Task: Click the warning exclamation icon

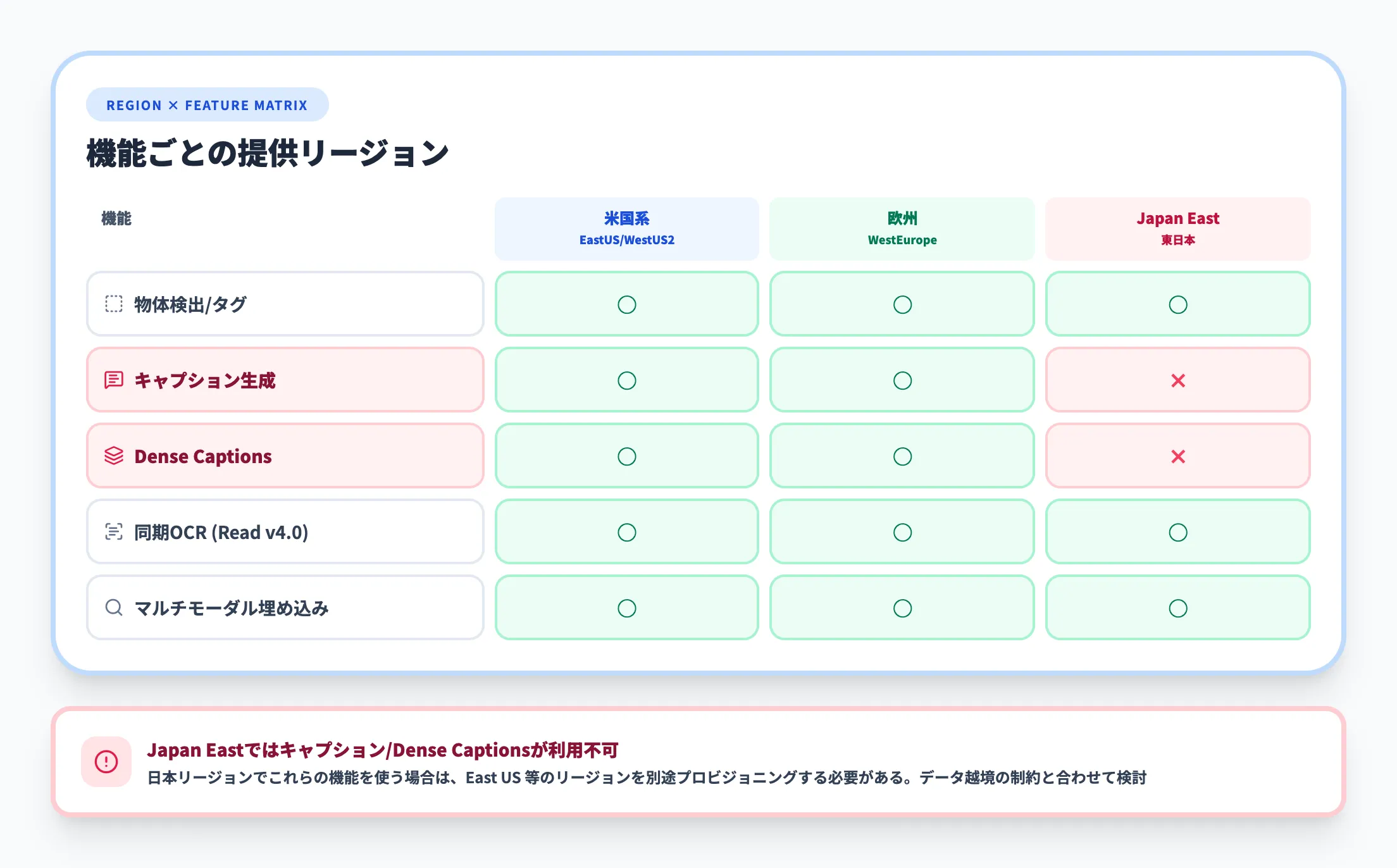Action: 106,762
